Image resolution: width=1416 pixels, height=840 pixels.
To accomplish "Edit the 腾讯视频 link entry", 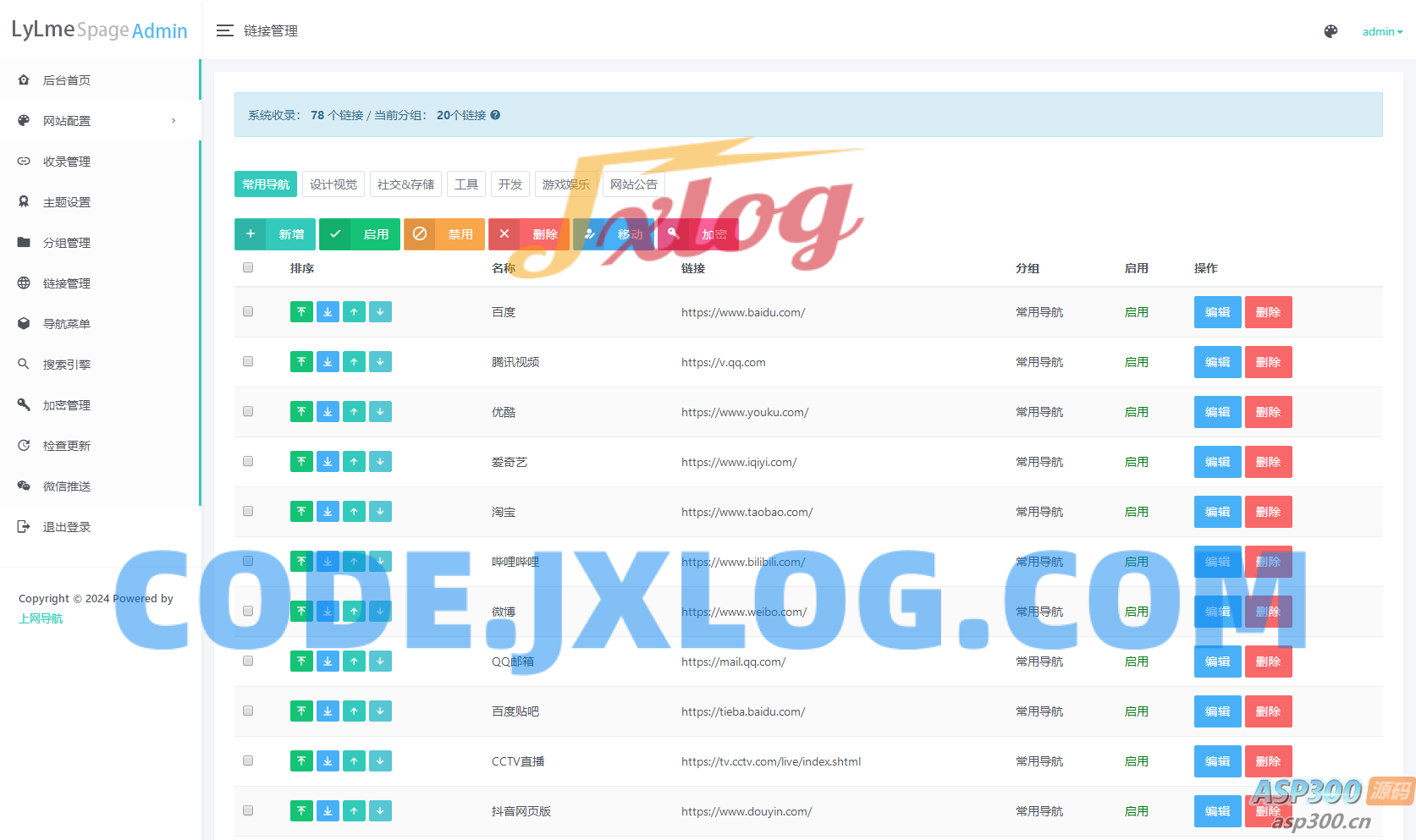I will point(1217,362).
